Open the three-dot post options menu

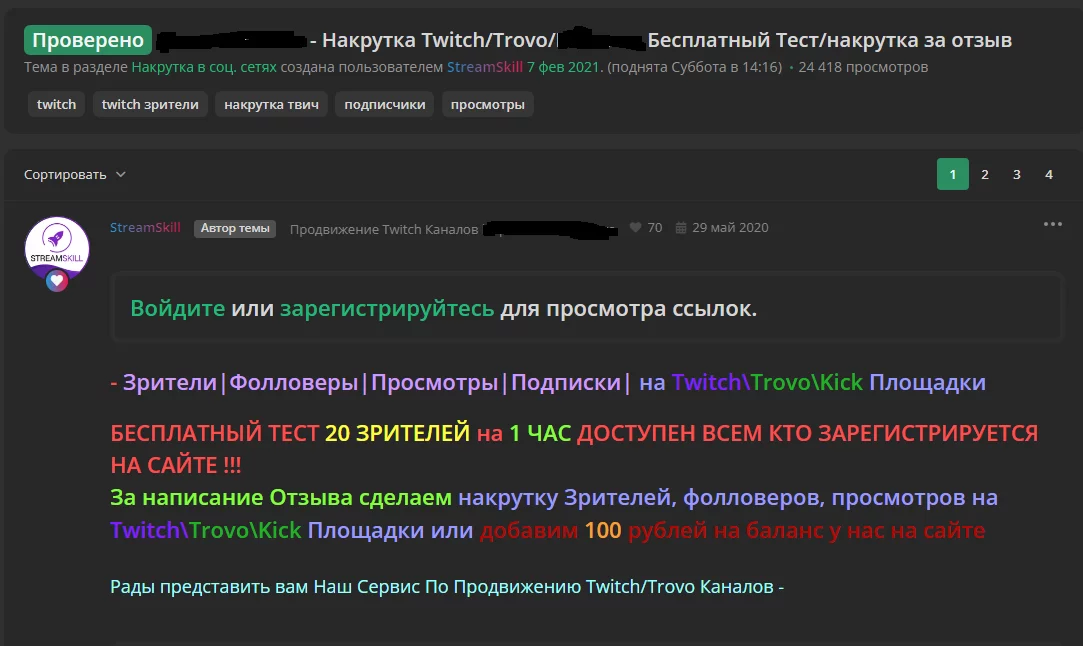tap(1053, 224)
